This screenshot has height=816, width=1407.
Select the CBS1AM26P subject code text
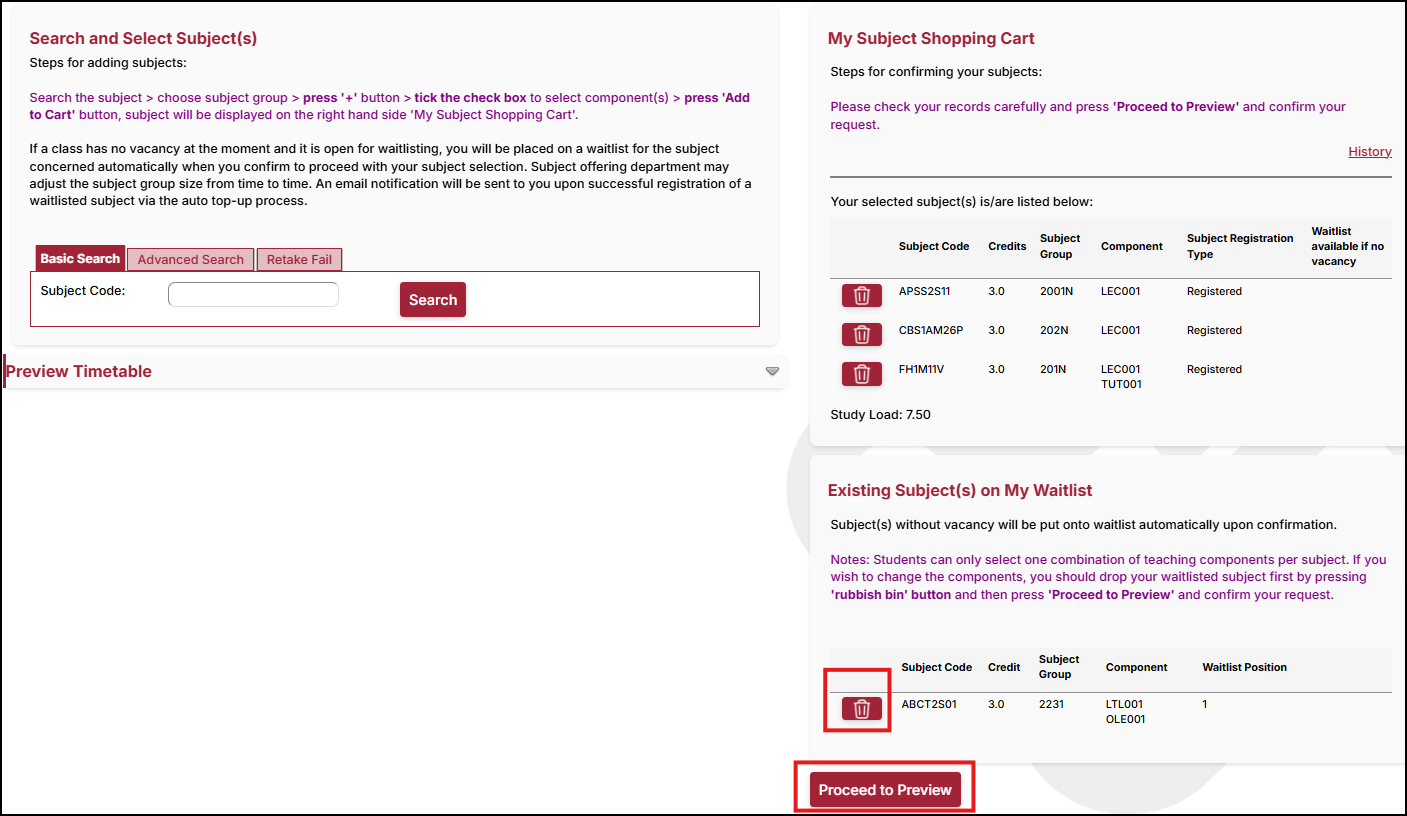click(x=930, y=330)
